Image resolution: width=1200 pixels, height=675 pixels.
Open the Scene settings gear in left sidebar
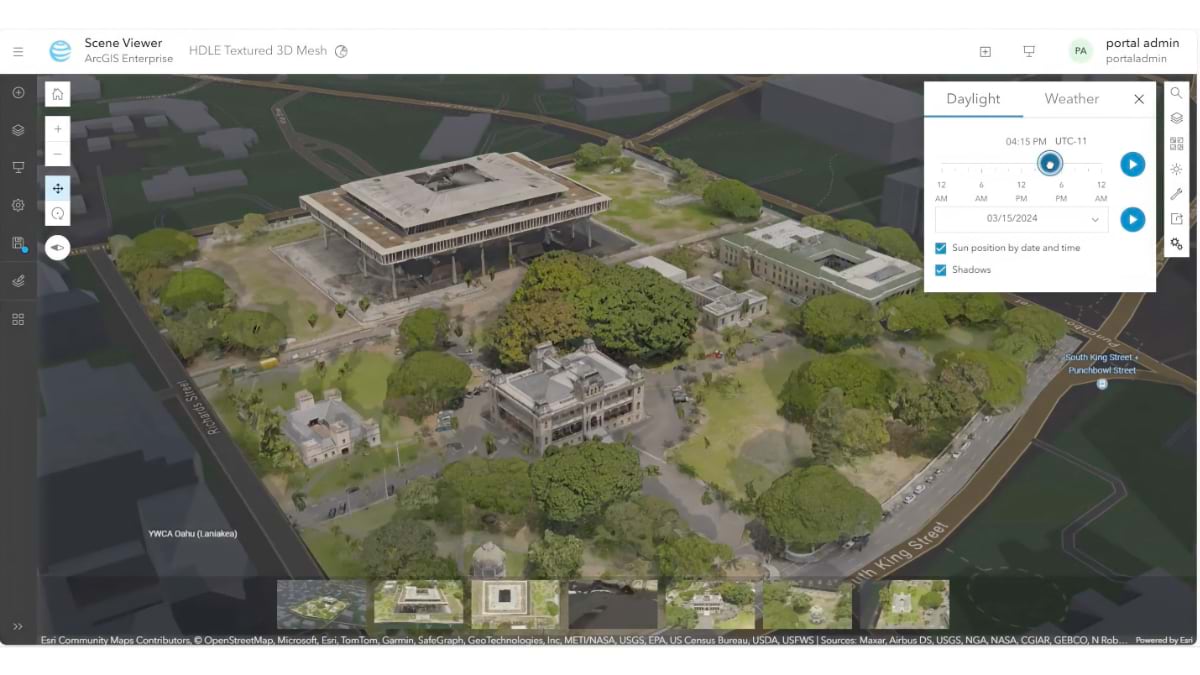tap(17, 204)
